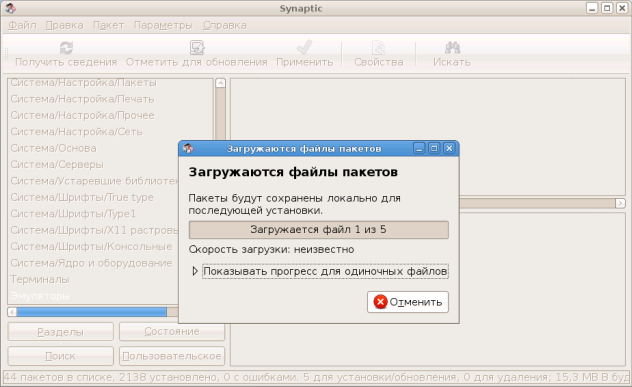Viewport: 632px width, 387px height.
Task: Click the package list scroll-right arrow
Action: (x=620, y=203)
